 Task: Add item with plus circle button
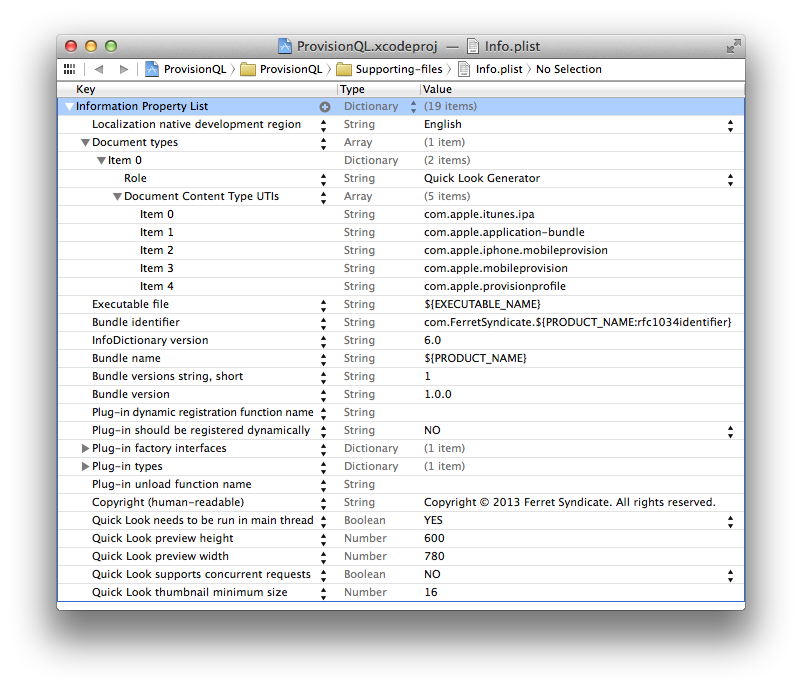(325, 106)
